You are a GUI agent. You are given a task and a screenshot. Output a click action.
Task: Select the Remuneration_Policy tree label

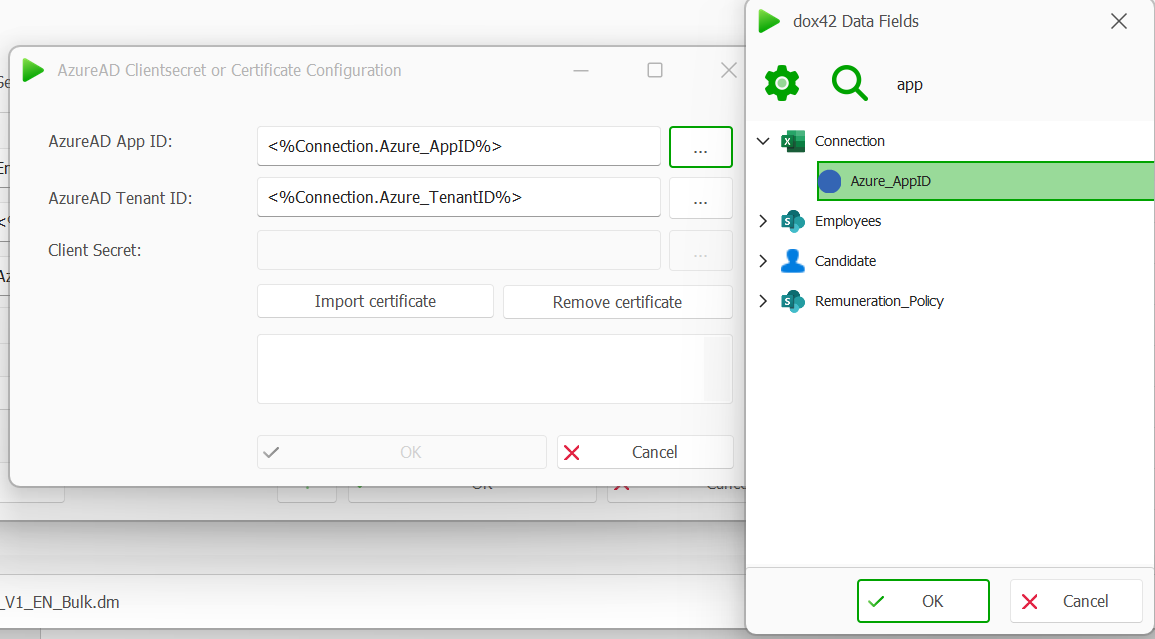coord(879,301)
